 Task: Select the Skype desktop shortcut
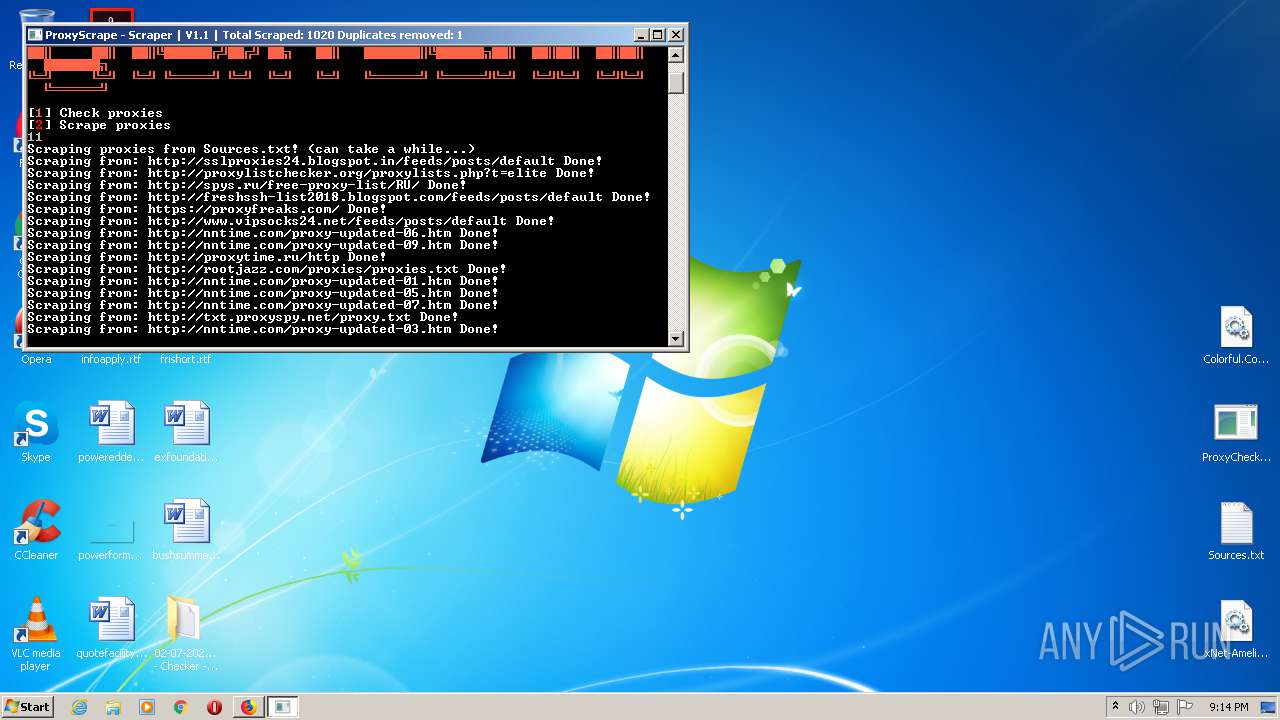pos(36,432)
